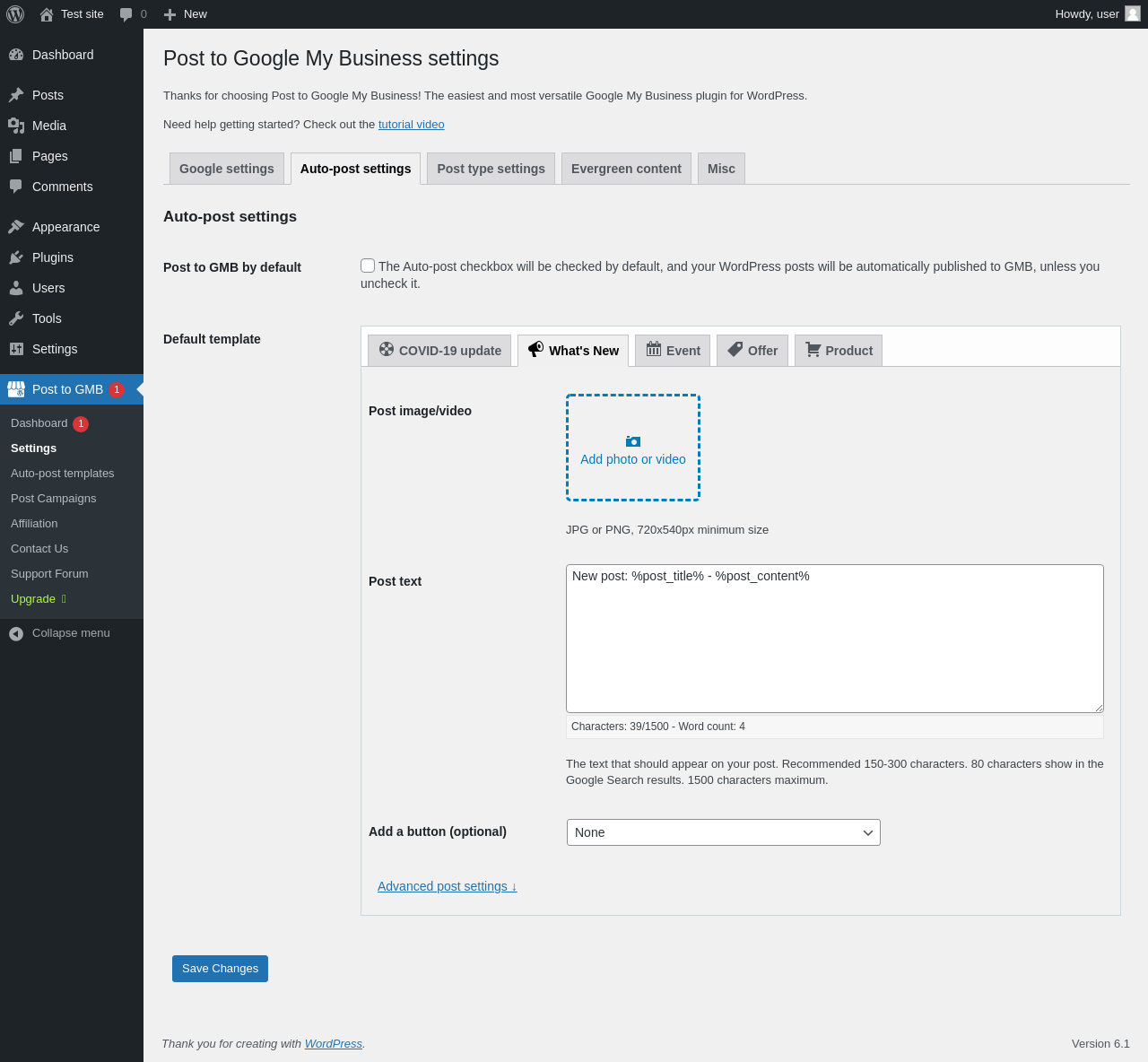
Task: Click the WordPress logo icon
Action: (15, 14)
